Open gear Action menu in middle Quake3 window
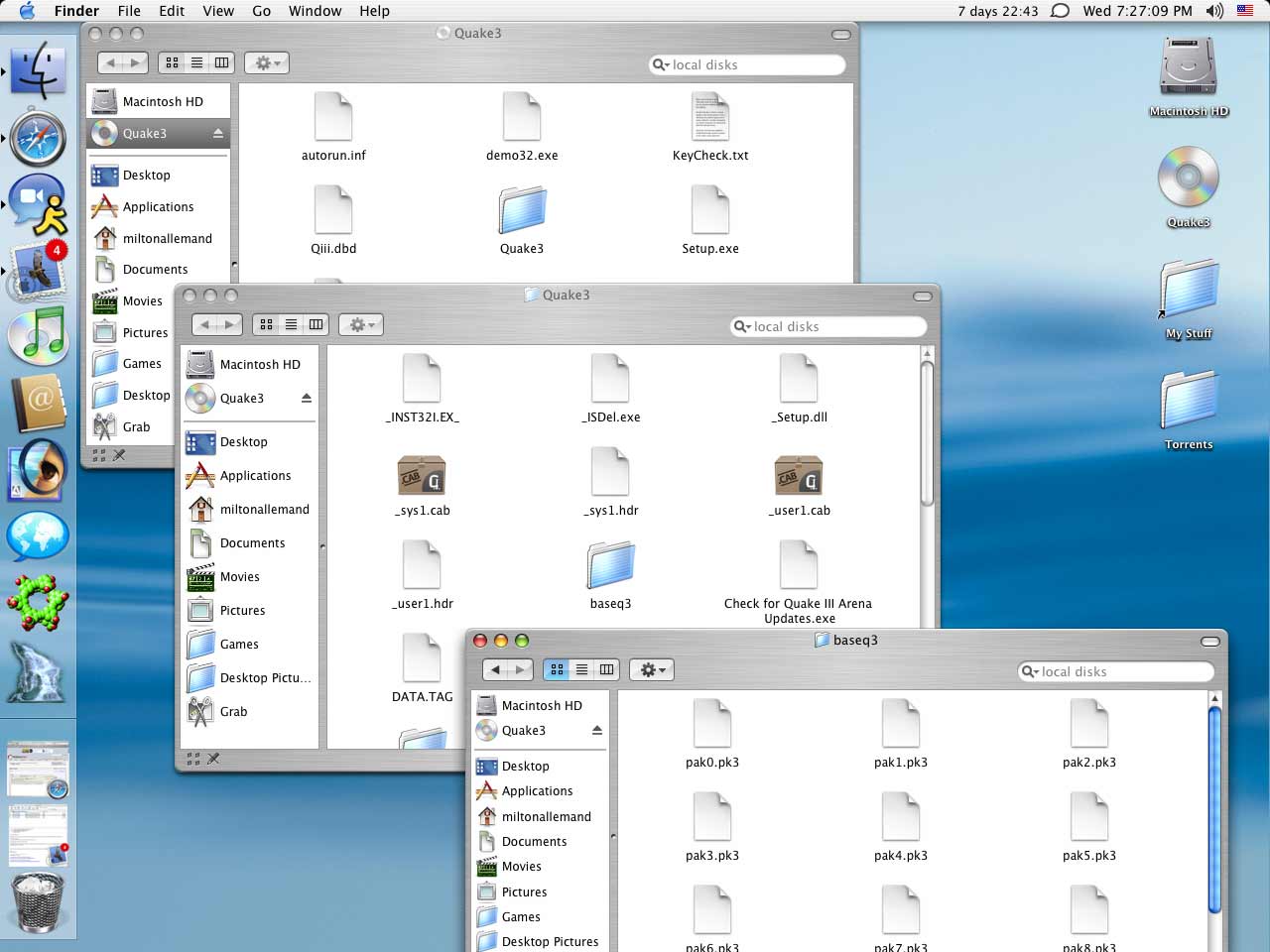 (361, 325)
